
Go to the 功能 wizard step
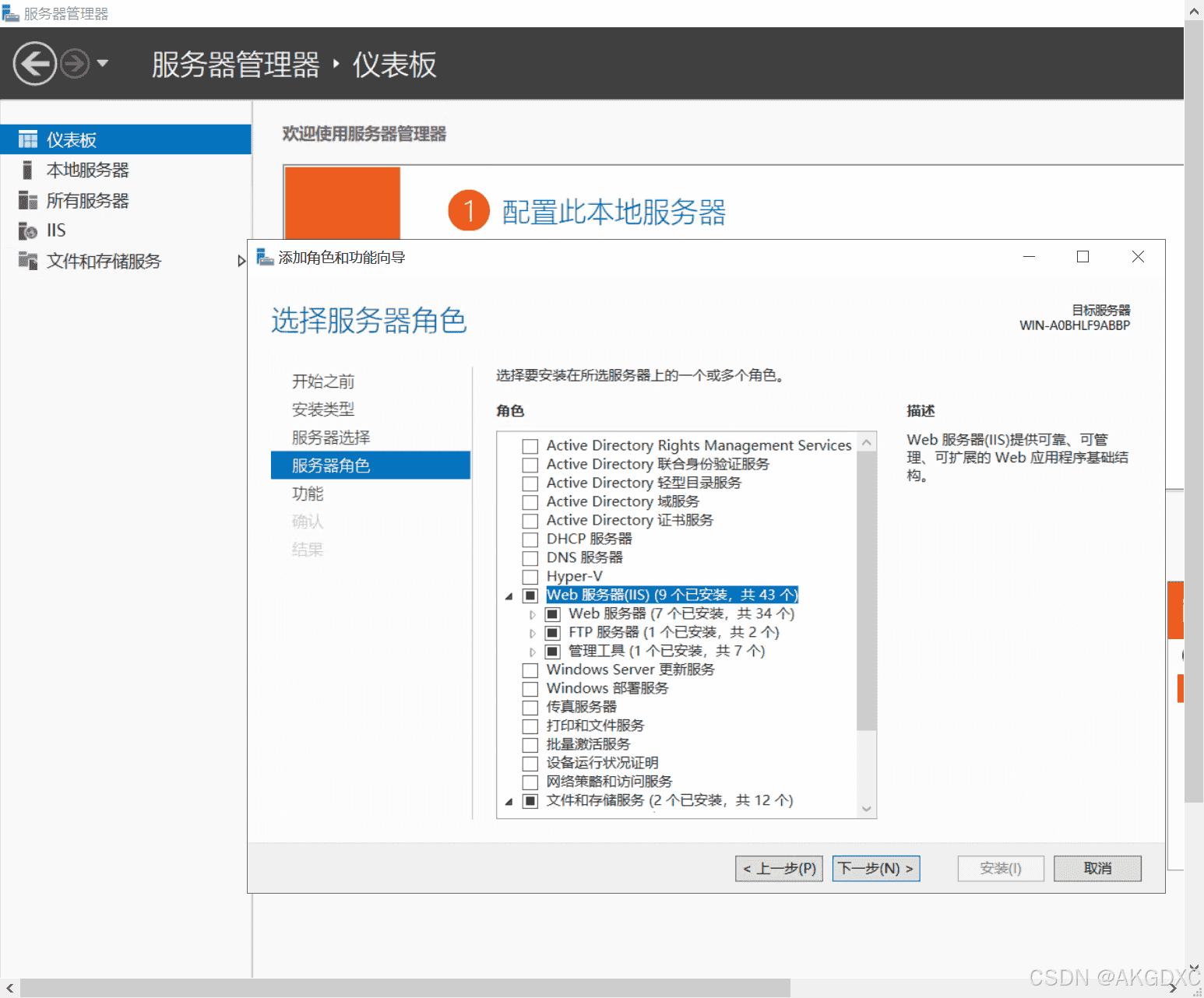click(x=308, y=494)
